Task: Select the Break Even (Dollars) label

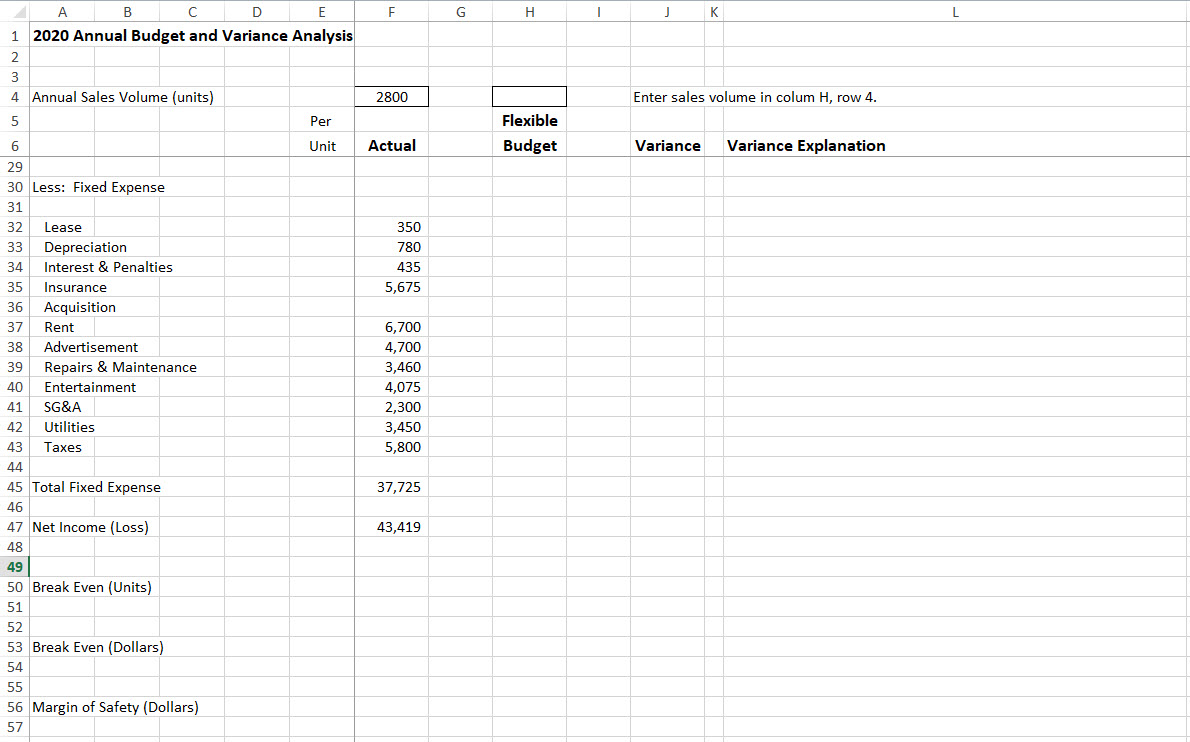Action: point(97,647)
